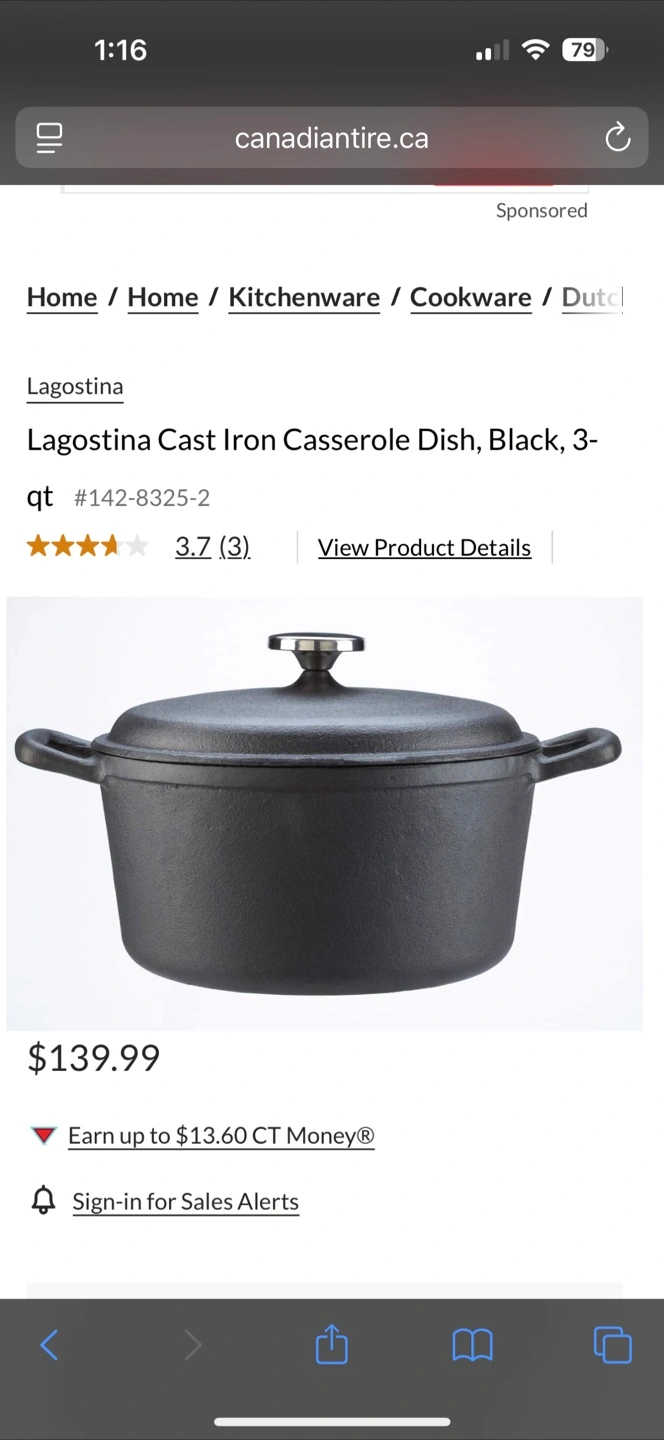664x1440 pixels.
Task: Show open tabs via the tabs icon
Action: 612,1344
